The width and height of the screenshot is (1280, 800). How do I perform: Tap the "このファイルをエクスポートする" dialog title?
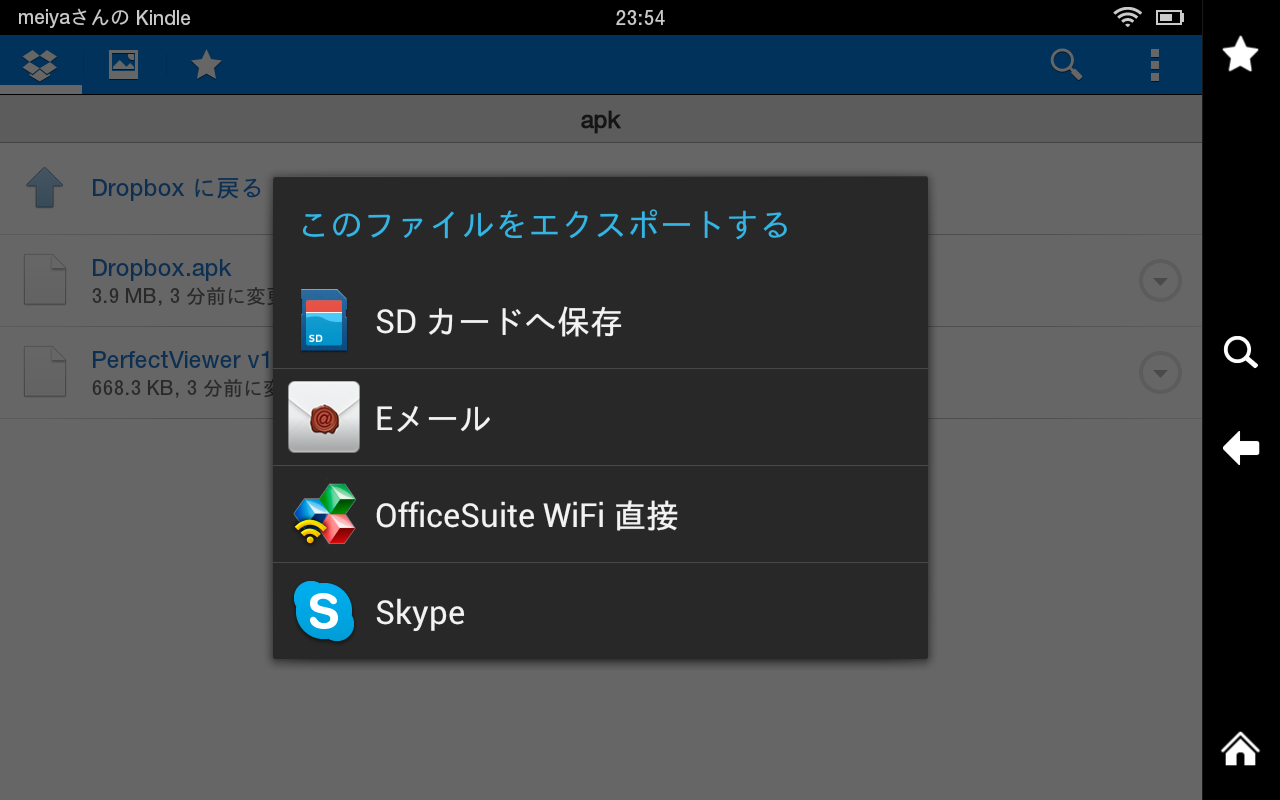(545, 224)
